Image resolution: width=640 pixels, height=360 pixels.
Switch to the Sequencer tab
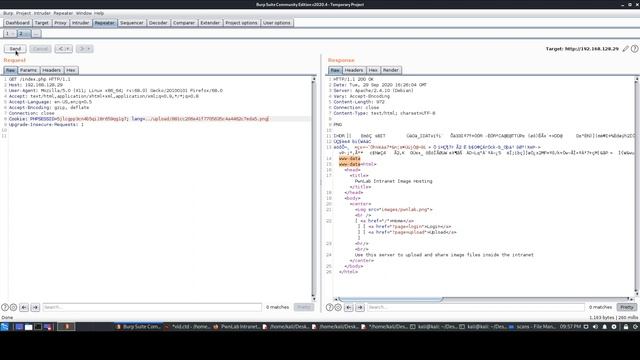131,23
